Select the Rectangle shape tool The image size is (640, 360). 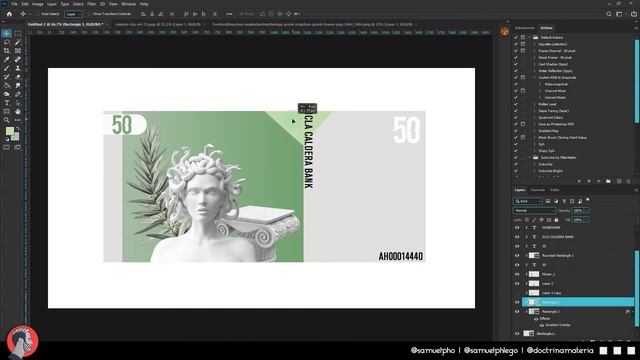coord(7,111)
